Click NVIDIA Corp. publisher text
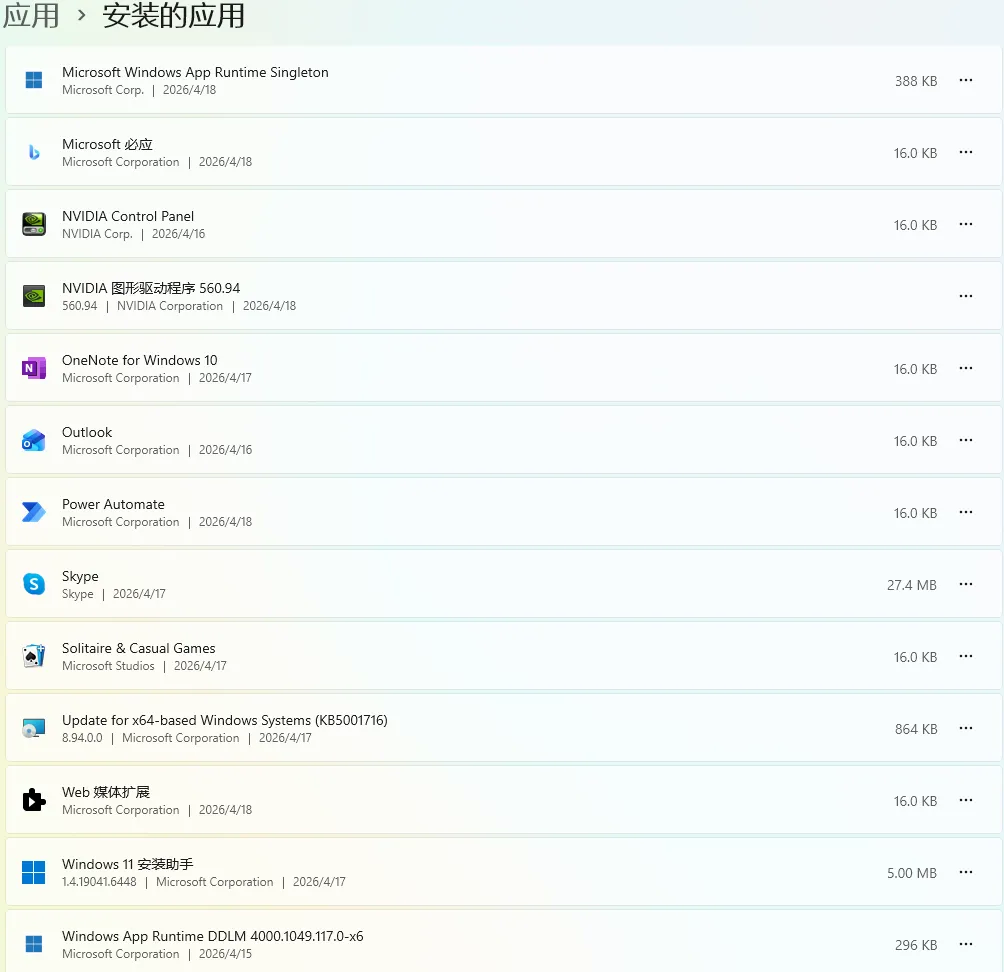Screen dimensions: 1004x972 [x=97, y=234]
